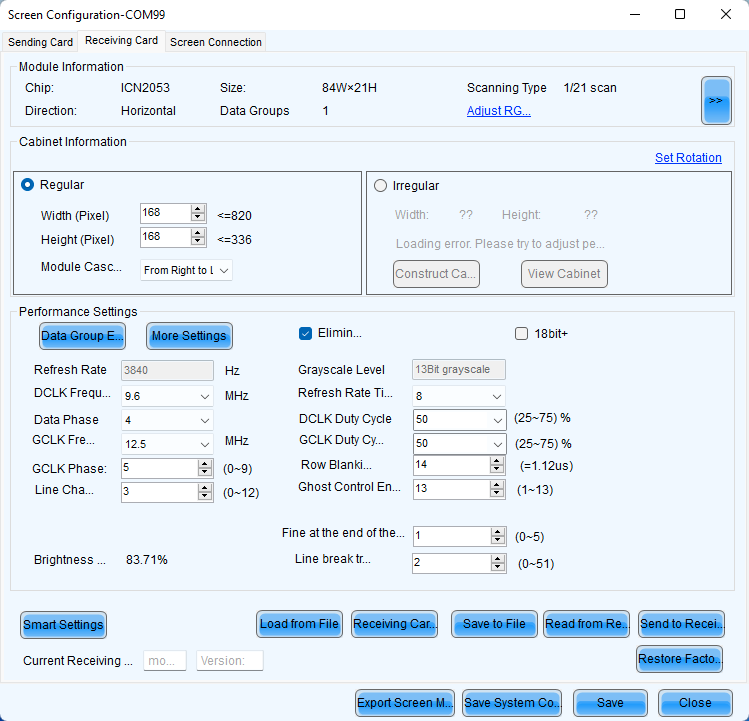The height and width of the screenshot is (721, 749).
Task: Uncheck the Eliminate checkbox
Action: [306, 333]
